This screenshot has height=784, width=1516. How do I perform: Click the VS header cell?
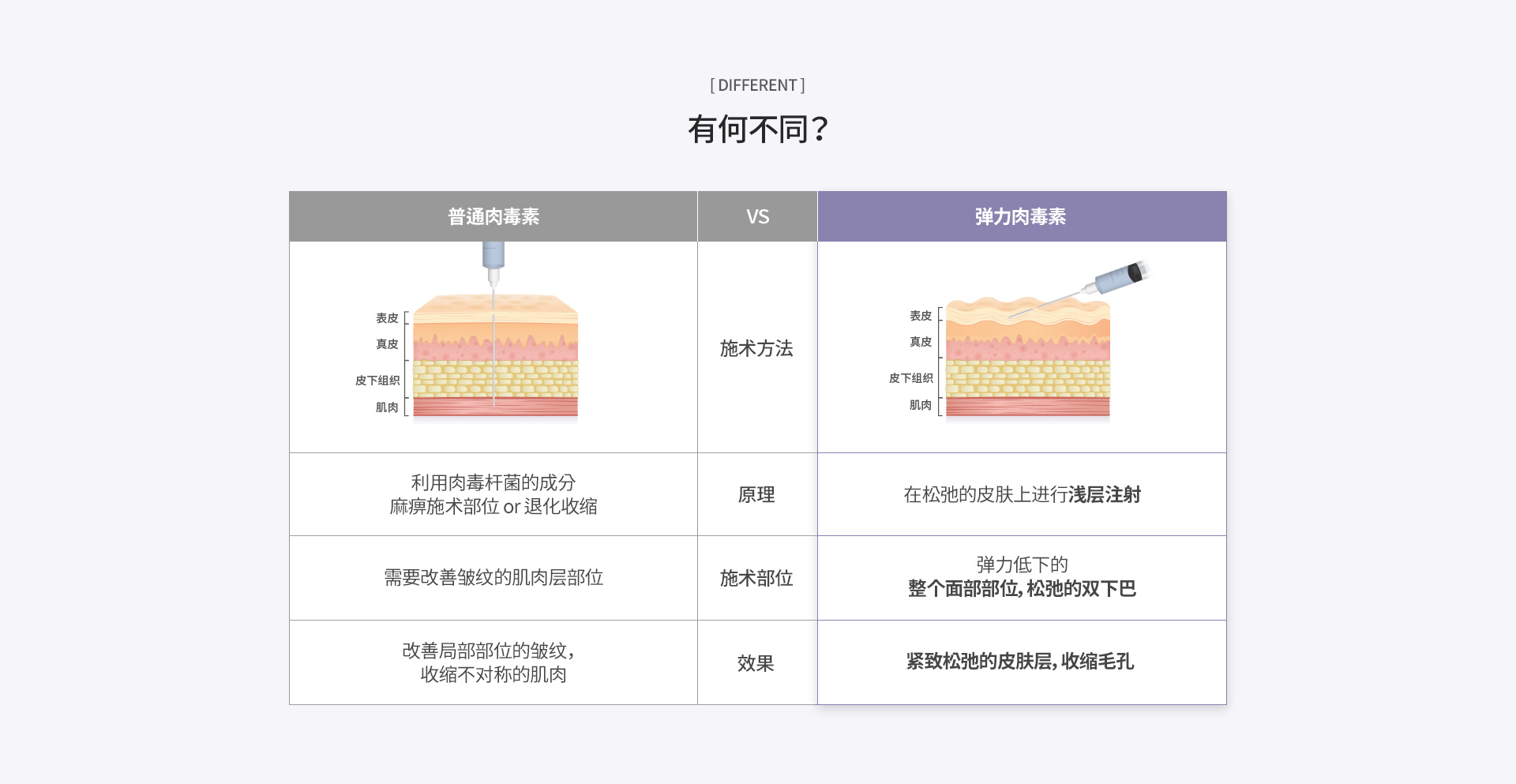757,216
